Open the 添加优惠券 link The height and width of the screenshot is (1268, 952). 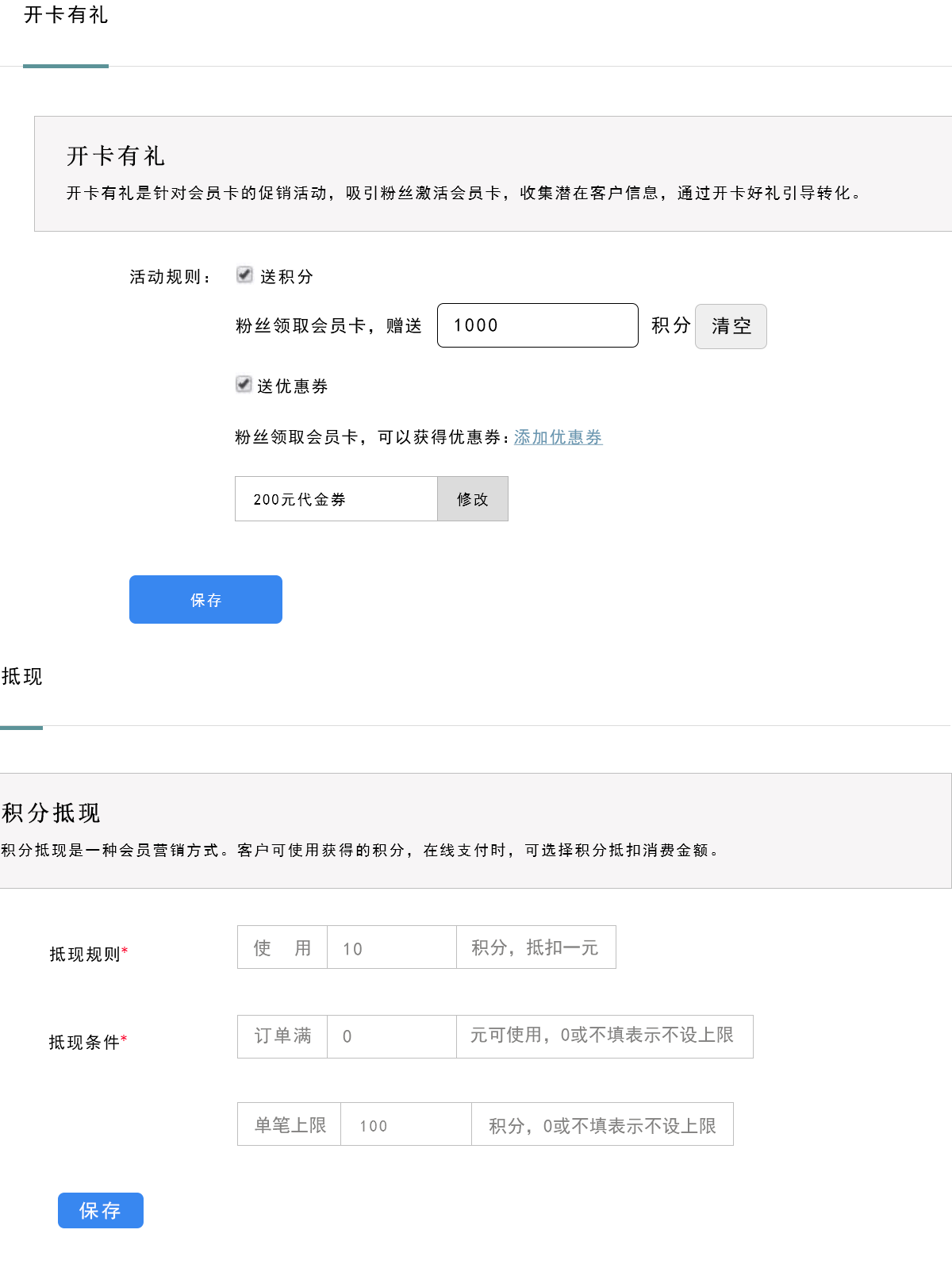(x=558, y=437)
